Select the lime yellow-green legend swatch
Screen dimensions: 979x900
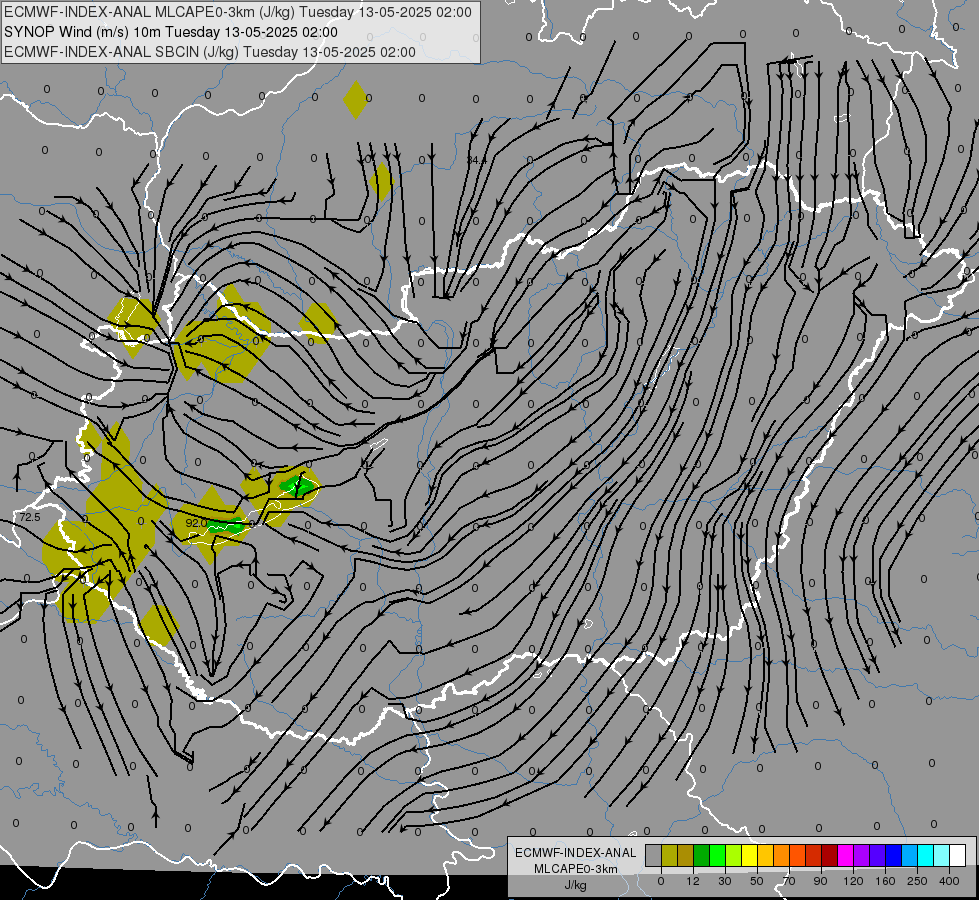[734, 856]
